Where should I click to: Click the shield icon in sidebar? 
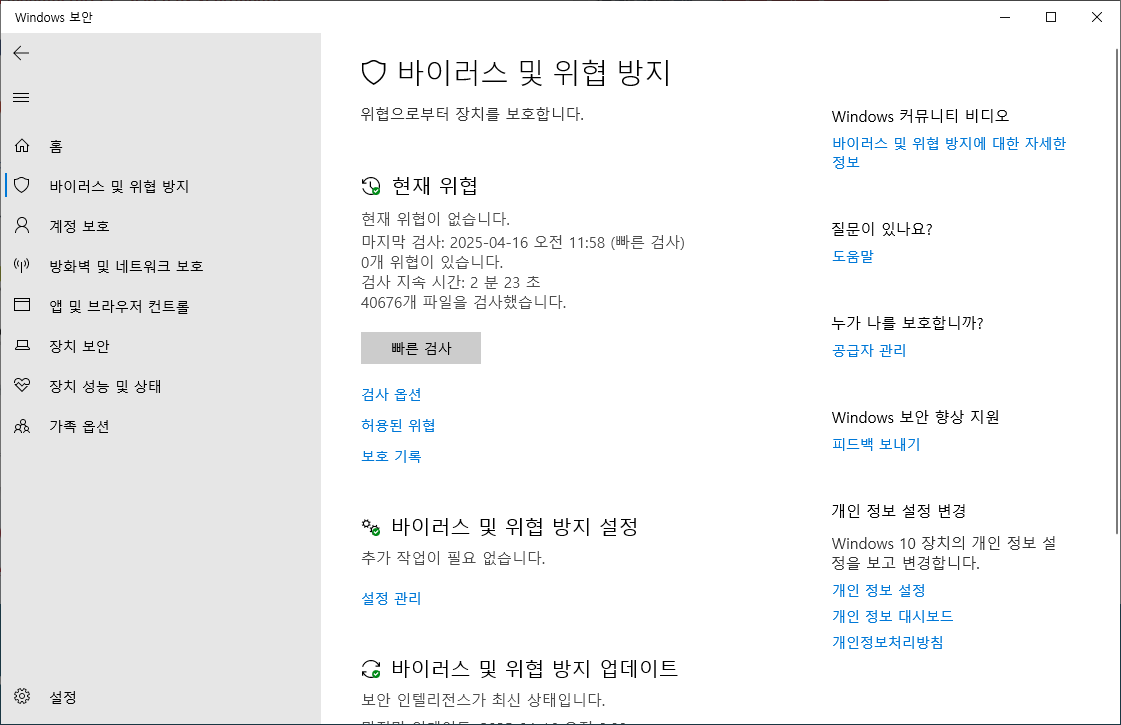coord(22,186)
